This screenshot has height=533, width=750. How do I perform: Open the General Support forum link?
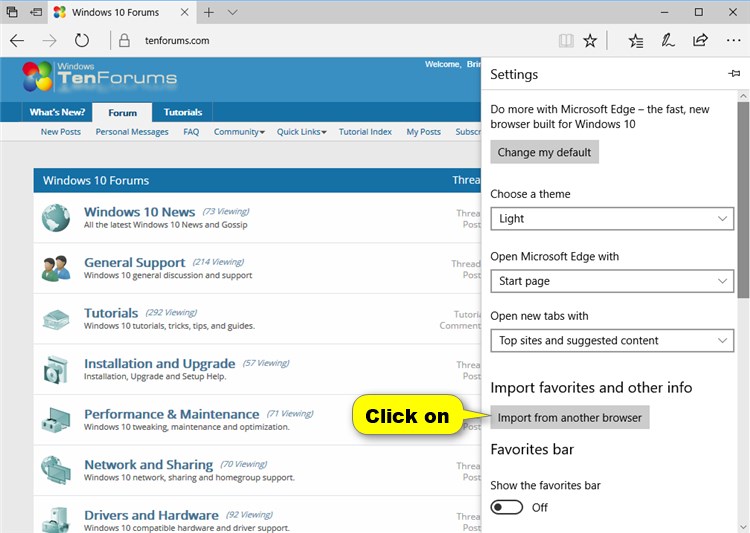coord(134,263)
